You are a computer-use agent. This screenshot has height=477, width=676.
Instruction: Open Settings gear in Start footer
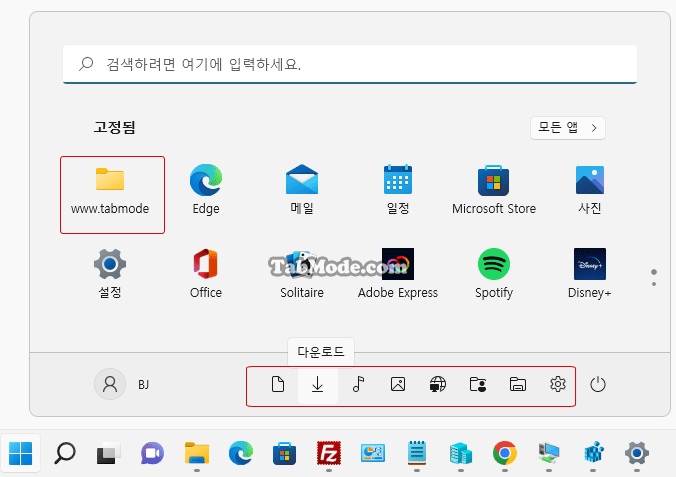click(x=557, y=384)
